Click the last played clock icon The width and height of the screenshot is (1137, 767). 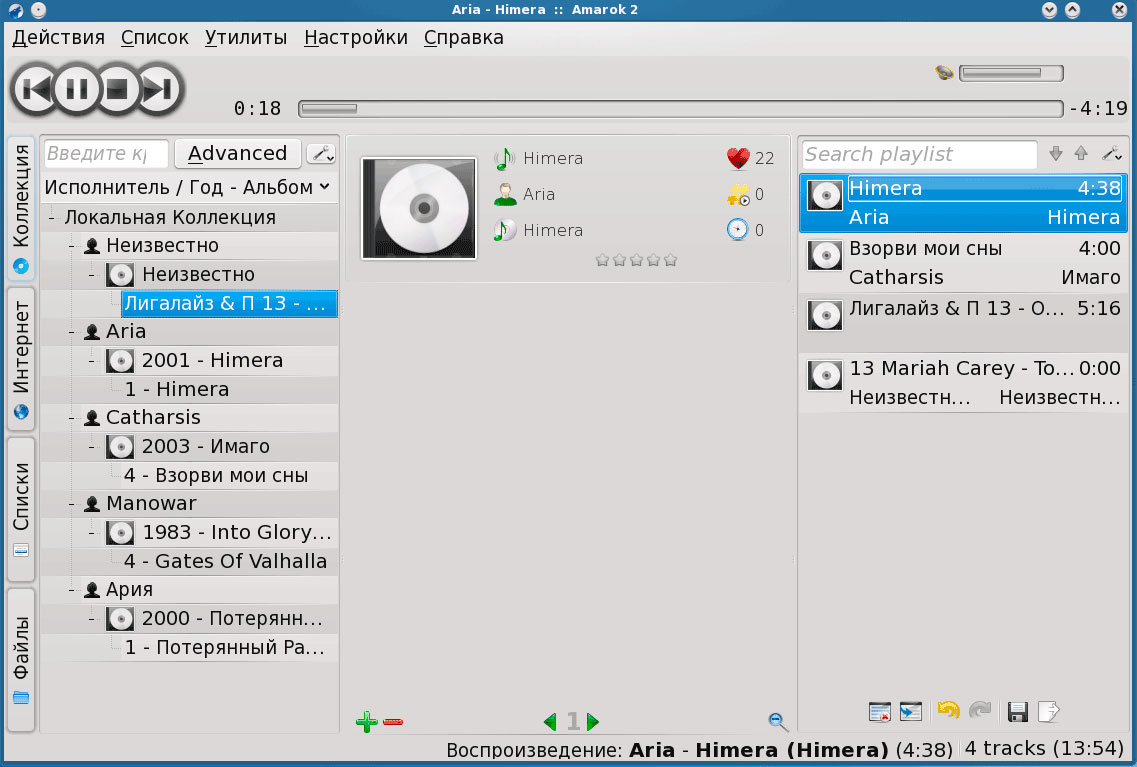(x=737, y=230)
